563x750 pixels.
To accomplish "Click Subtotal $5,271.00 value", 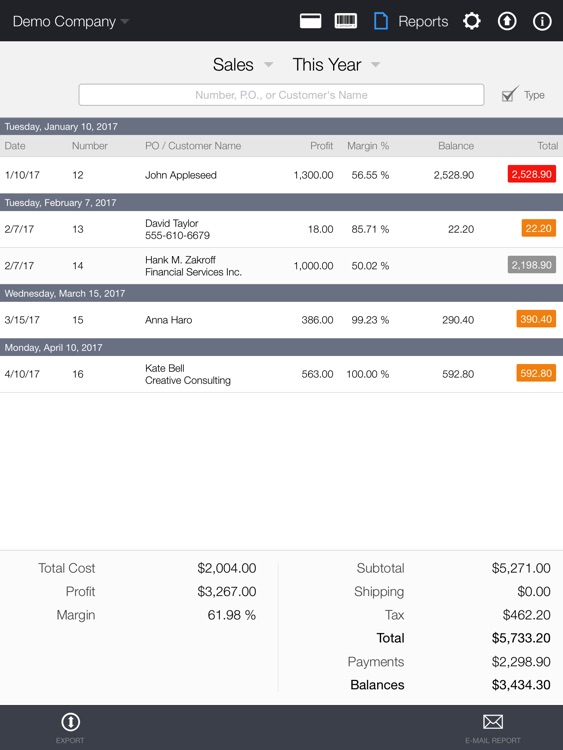I will [521, 568].
